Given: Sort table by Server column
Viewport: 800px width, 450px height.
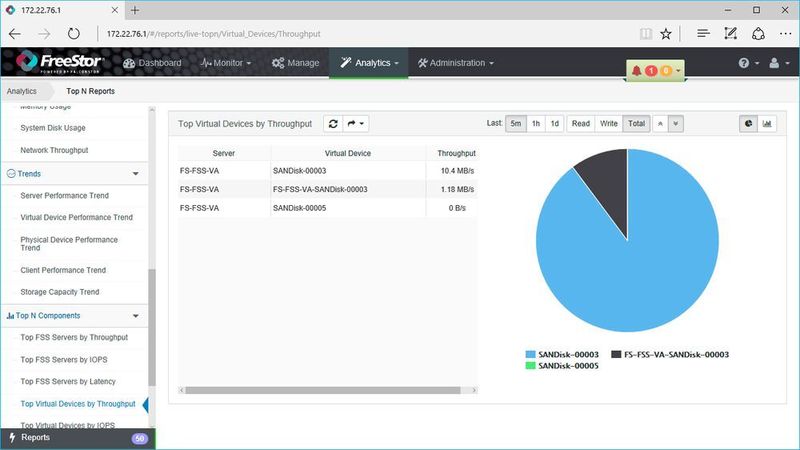Looking at the screenshot, I should 223,153.
